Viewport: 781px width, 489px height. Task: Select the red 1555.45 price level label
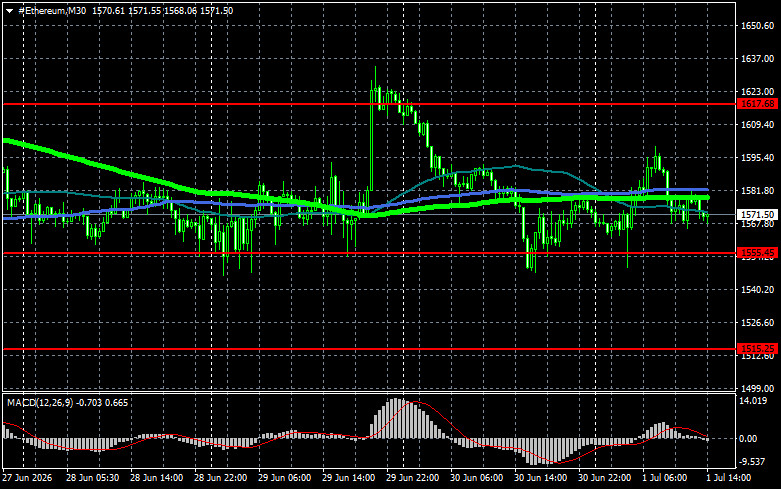pos(758,253)
